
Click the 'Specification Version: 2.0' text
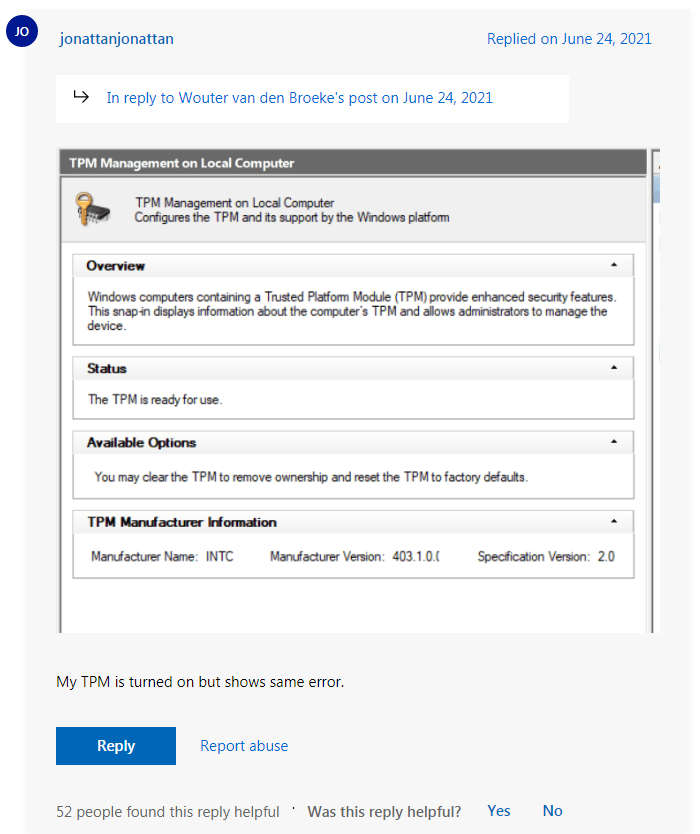click(x=546, y=556)
